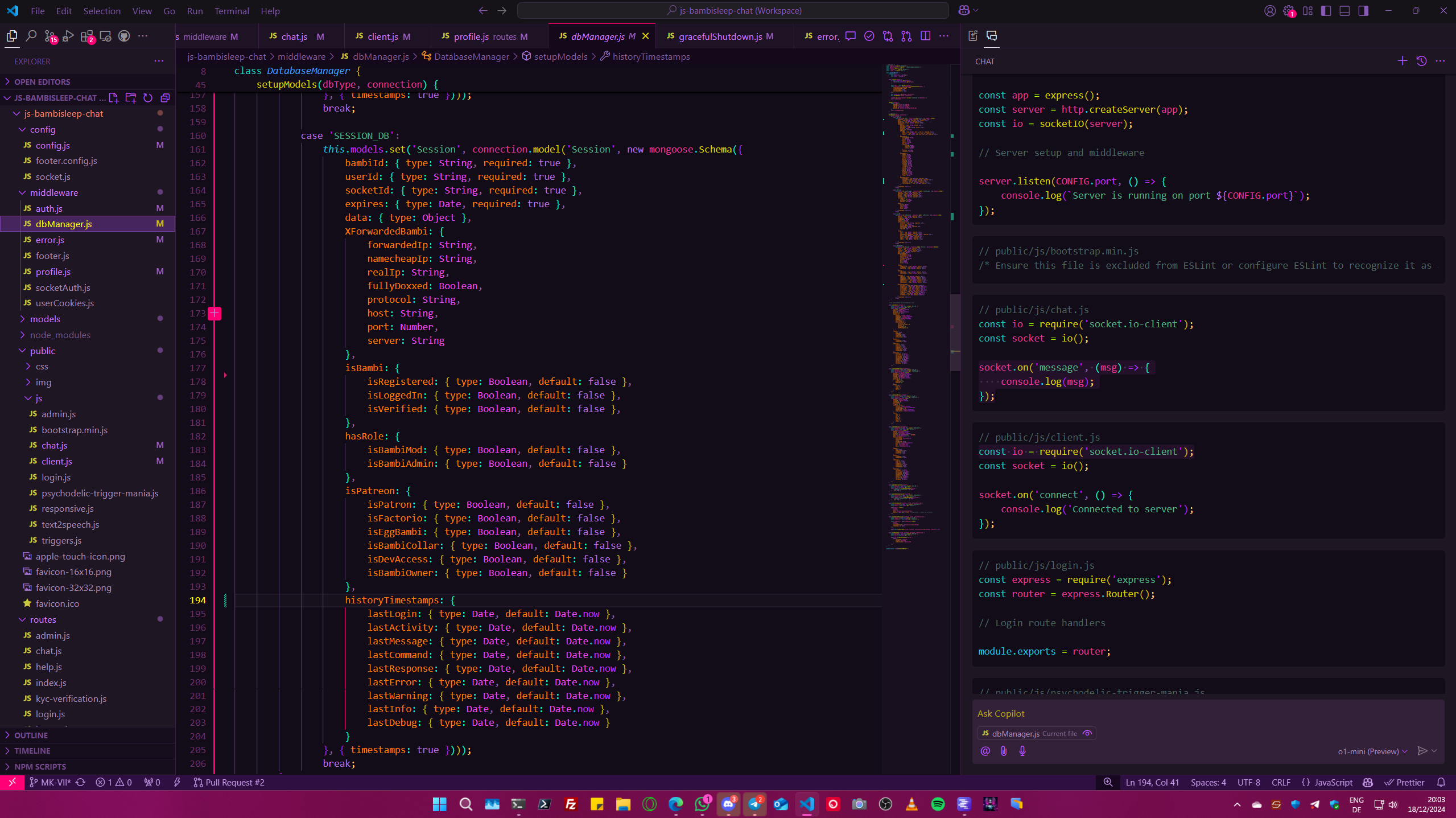Image resolution: width=1456 pixels, height=818 pixels.
Task: Show chat history clock icon
Action: [x=1421, y=61]
